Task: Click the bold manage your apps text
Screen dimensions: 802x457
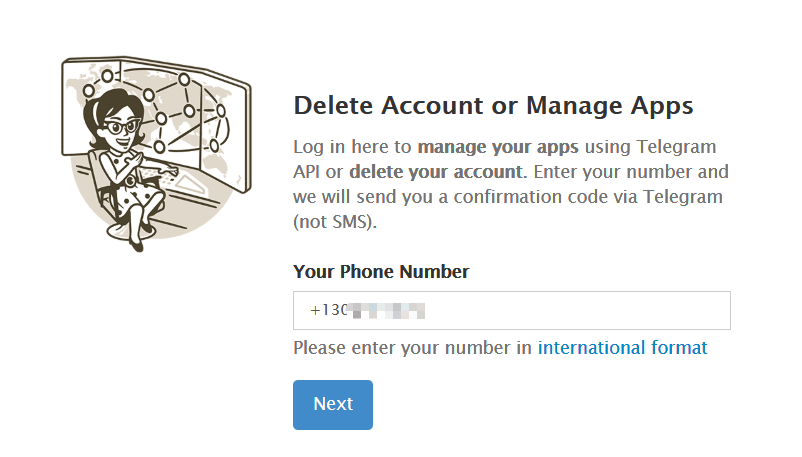Action: [x=498, y=147]
